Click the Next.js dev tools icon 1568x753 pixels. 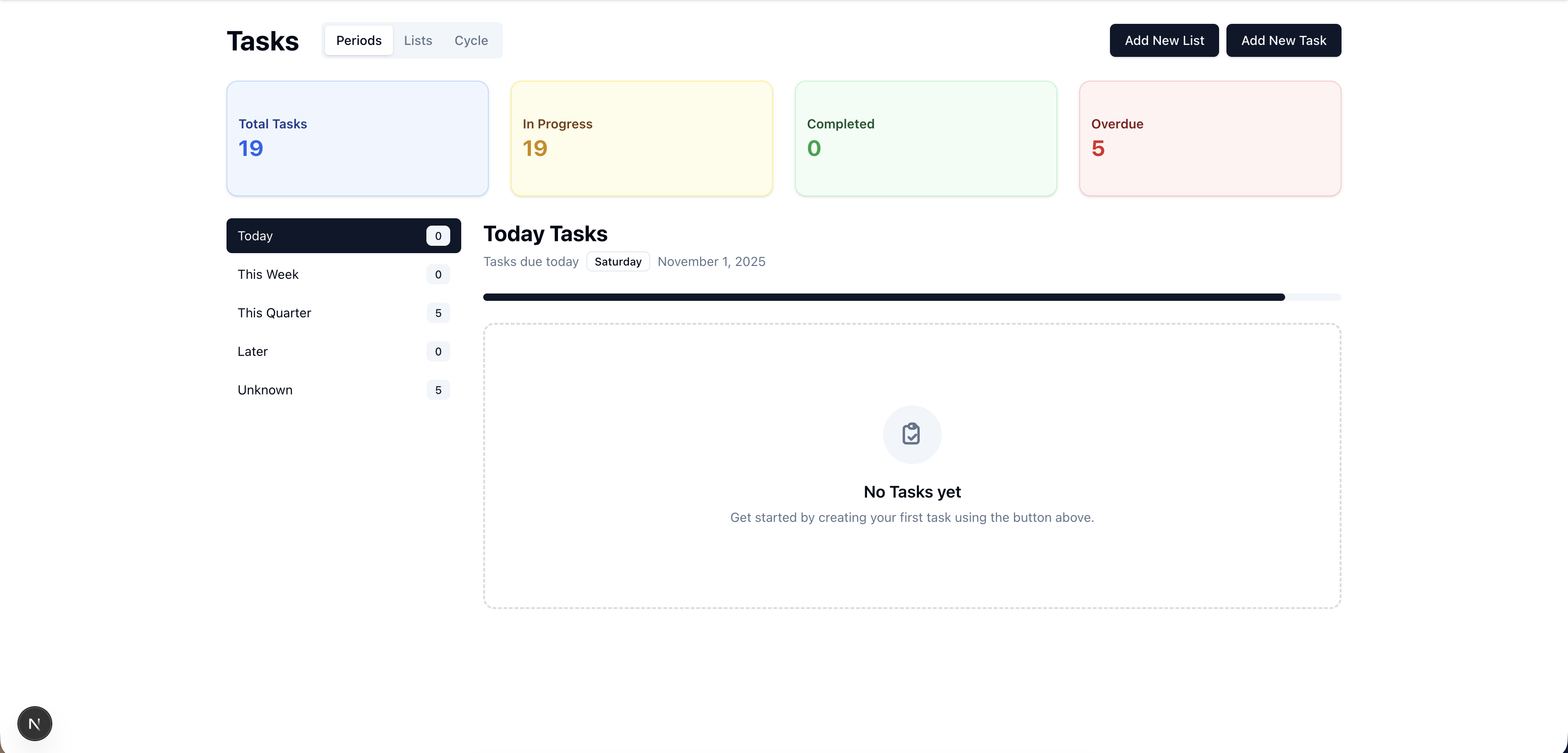[35, 723]
